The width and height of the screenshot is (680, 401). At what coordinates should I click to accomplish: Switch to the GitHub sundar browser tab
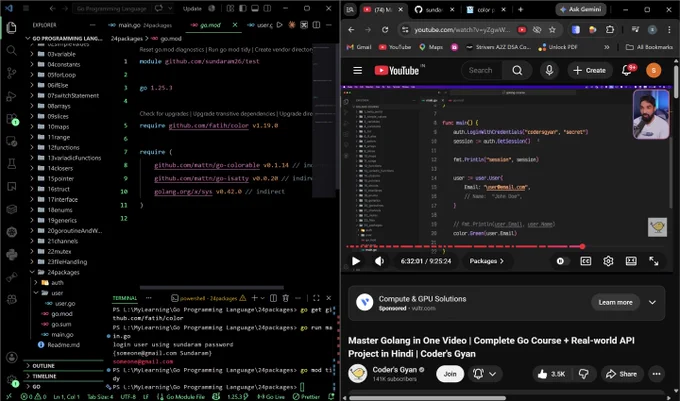433,10
